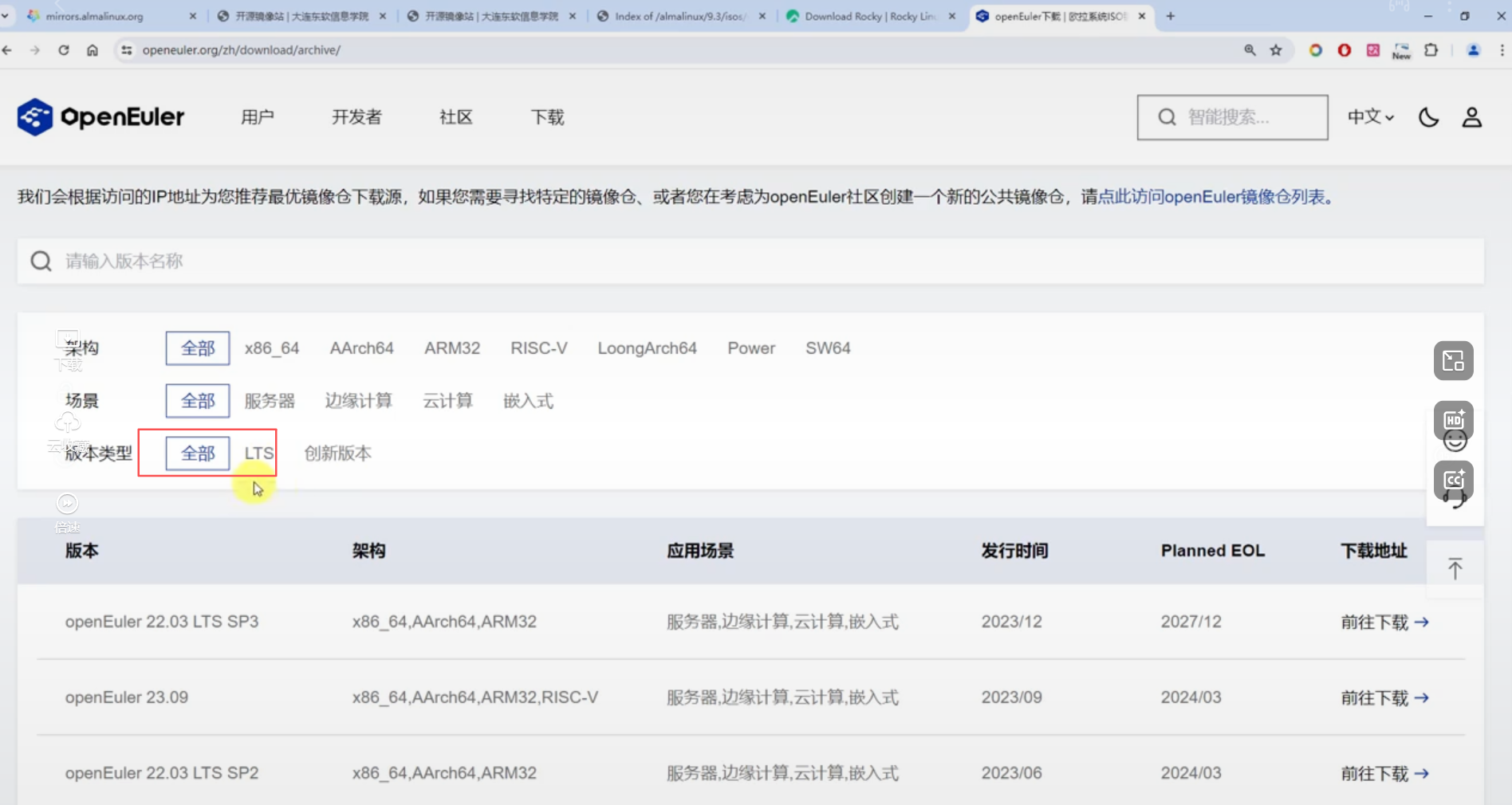Open the 用户 menu

[258, 117]
